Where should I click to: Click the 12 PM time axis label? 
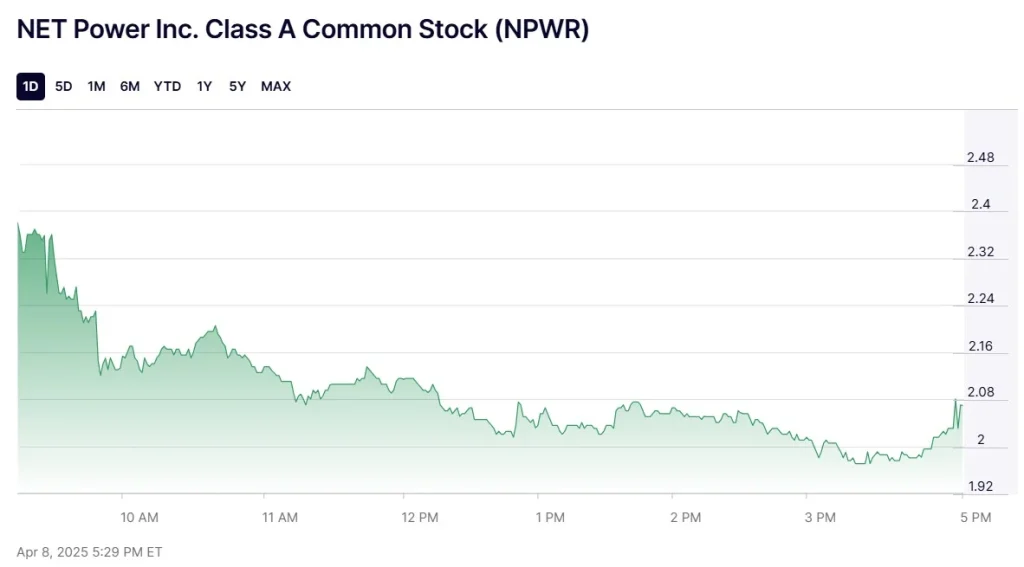(x=420, y=517)
